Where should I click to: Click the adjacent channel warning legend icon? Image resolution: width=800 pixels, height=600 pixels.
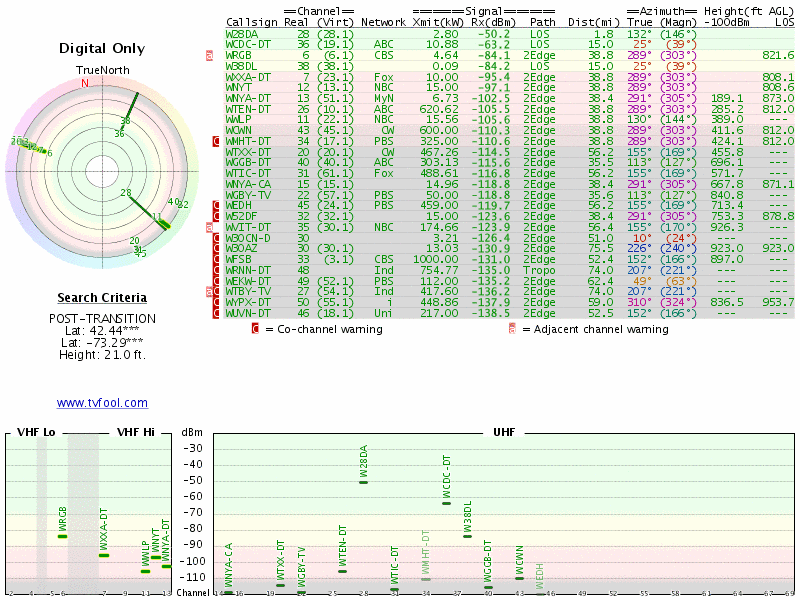coord(512,329)
